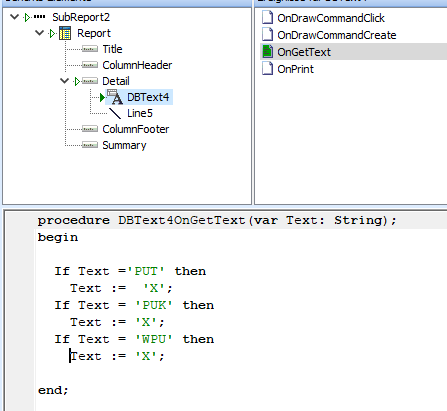The image size is (447, 411).
Task: Collapse the Detail band node
Action: click(64, 81)
